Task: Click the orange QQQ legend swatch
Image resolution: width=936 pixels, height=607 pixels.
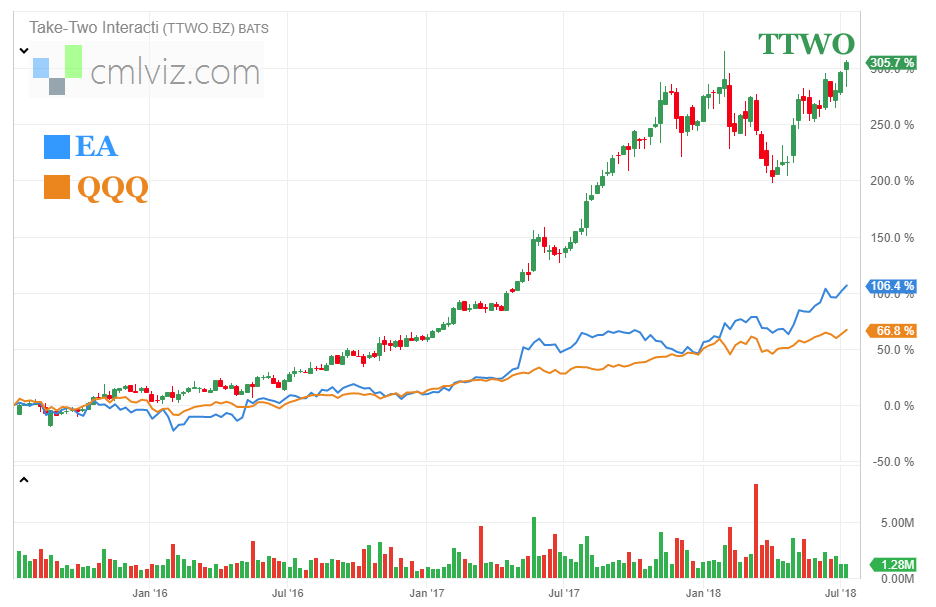Action: [57, 187]
